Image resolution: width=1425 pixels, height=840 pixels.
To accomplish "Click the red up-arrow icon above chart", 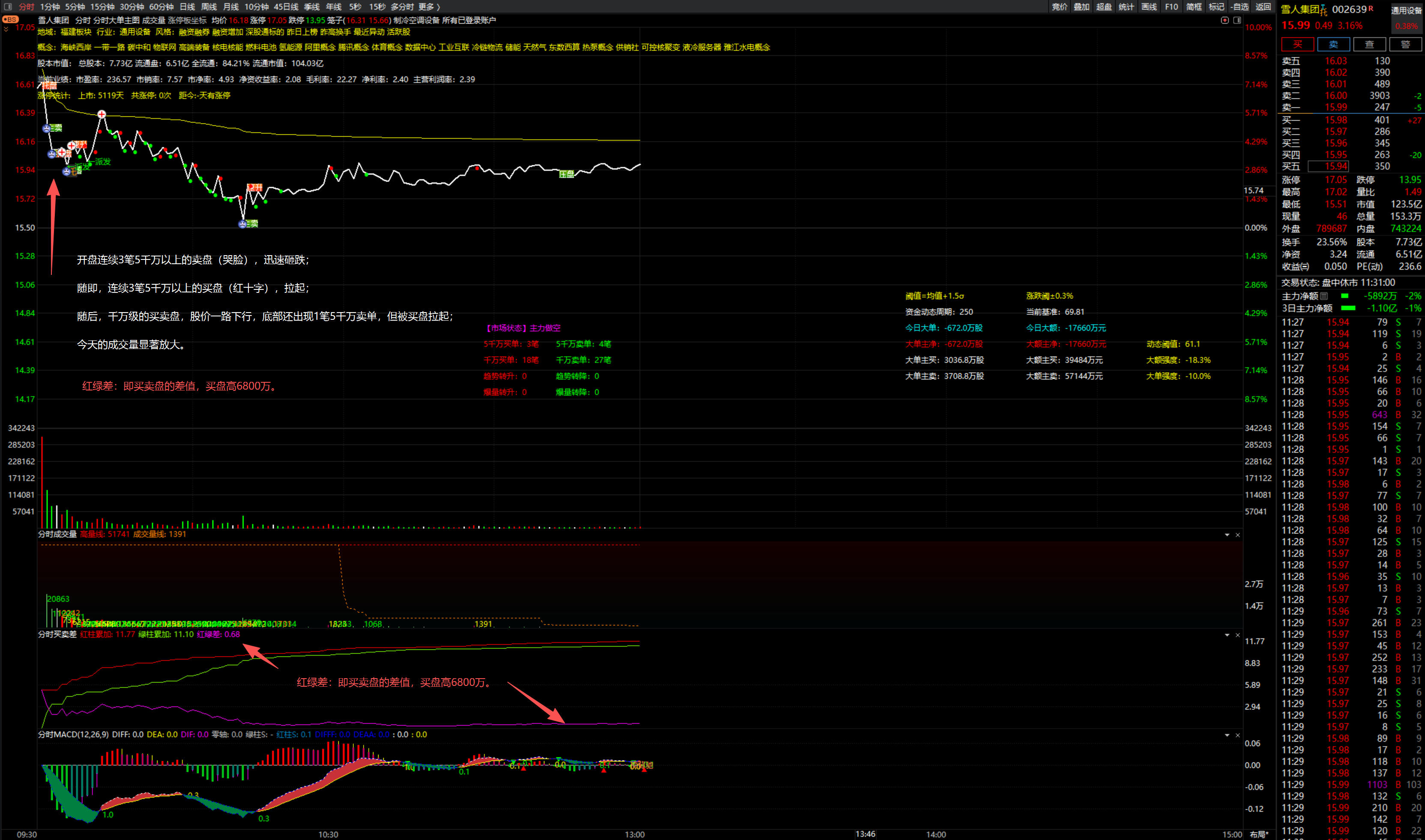I will pyautogui.click(x=1225, y=20).
